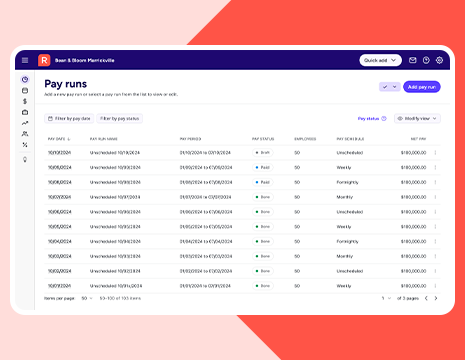
Task: Change the items per page dropdown
Action: pyautogui.click(x=87, y=298)
